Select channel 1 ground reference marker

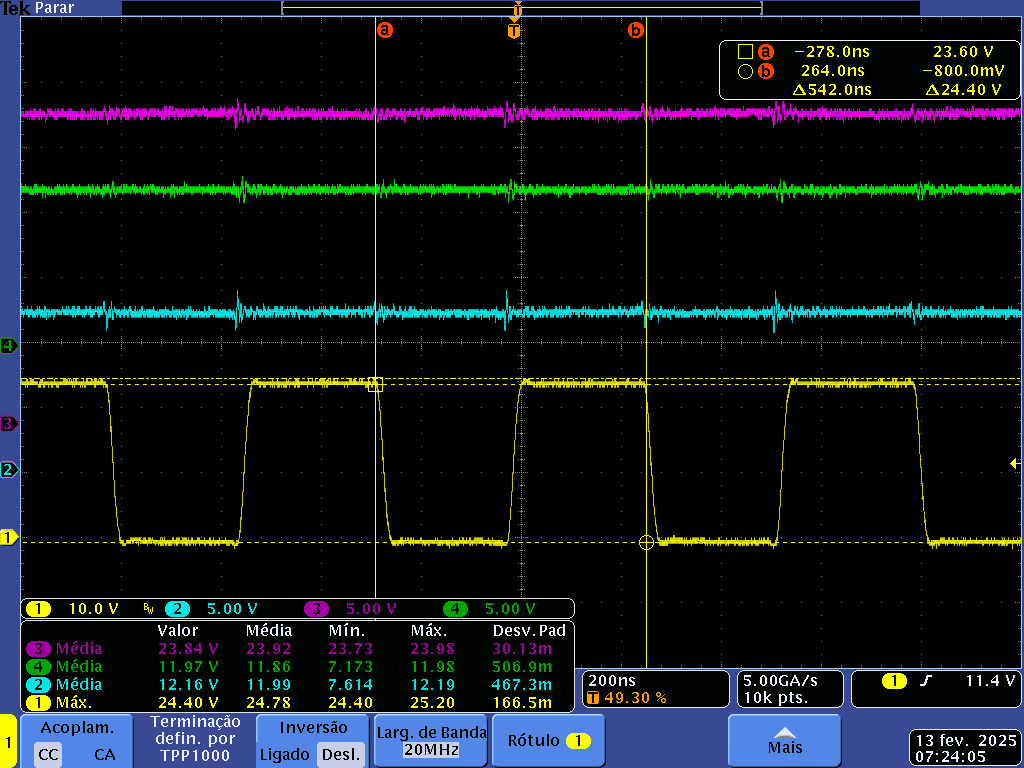click(8, 538)
